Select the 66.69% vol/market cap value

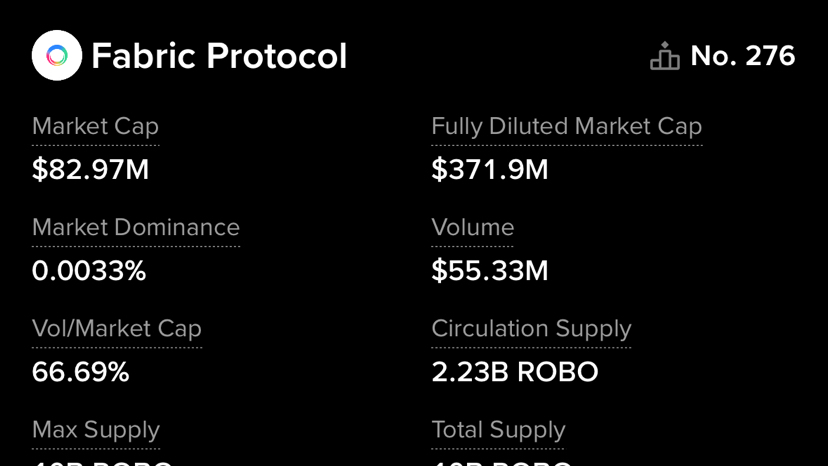(80, 372)
